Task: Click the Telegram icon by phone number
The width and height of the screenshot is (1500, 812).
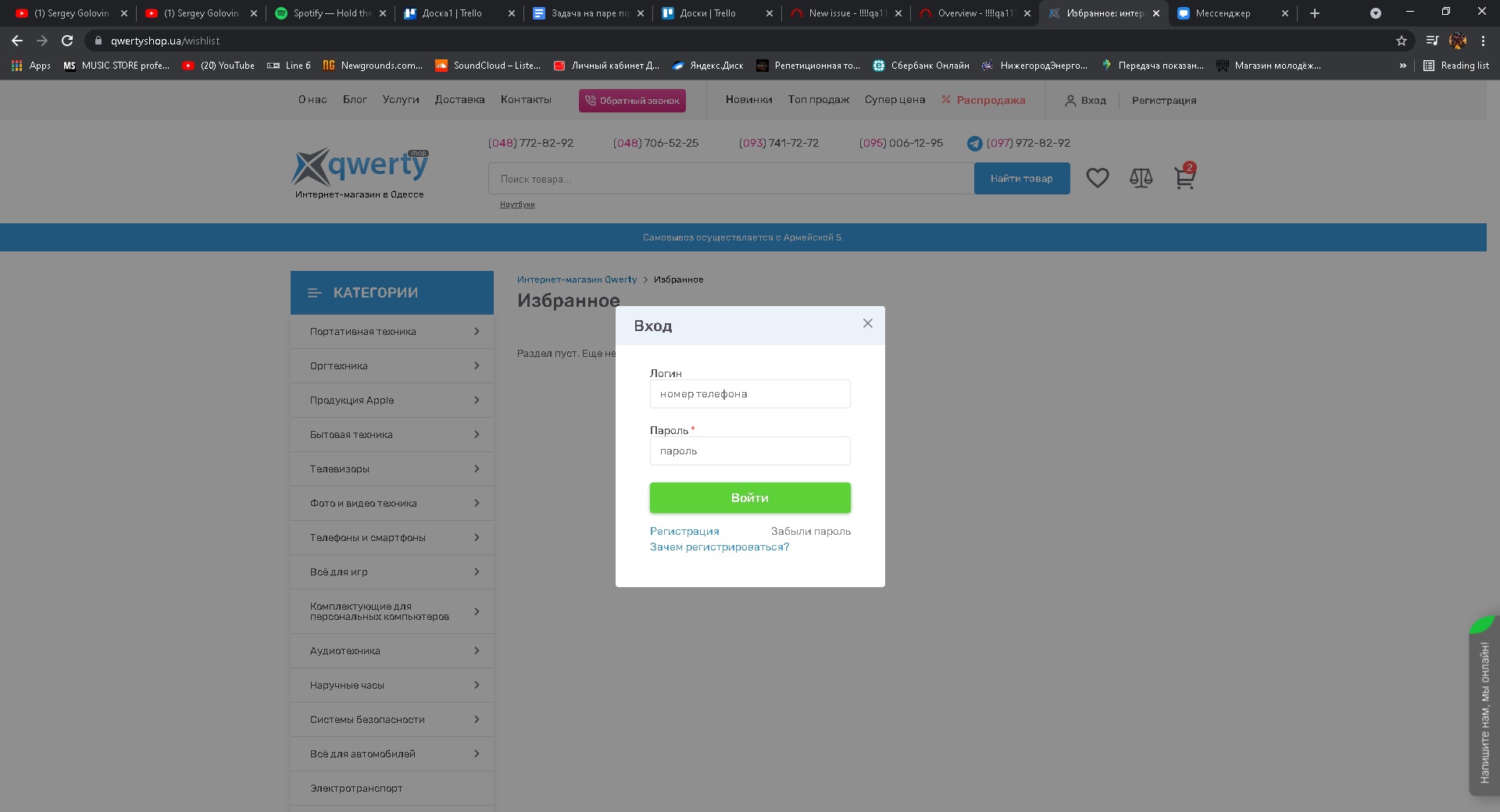Action: (974, 144)
